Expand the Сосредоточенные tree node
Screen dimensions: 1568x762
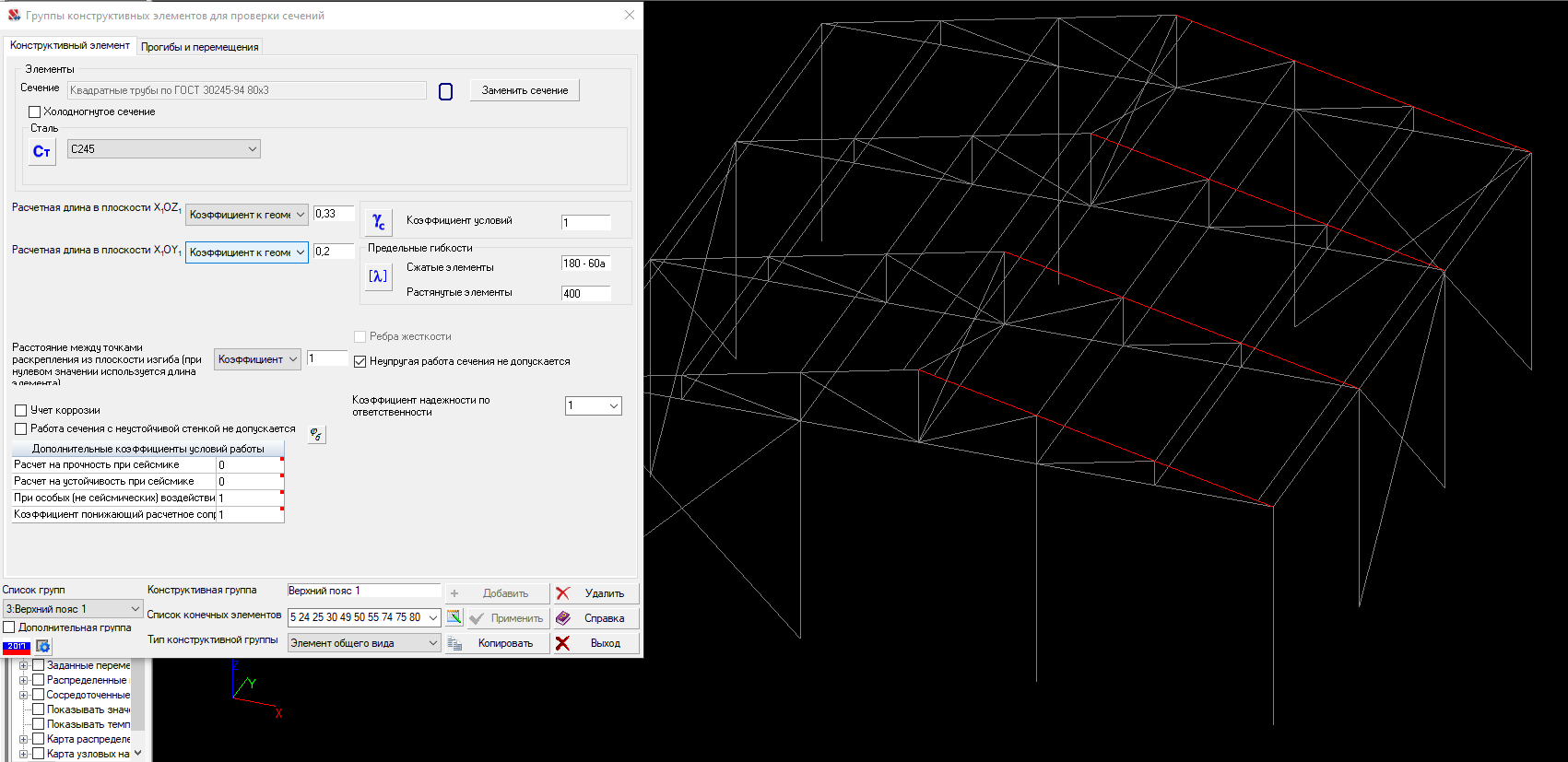(24, 695)
